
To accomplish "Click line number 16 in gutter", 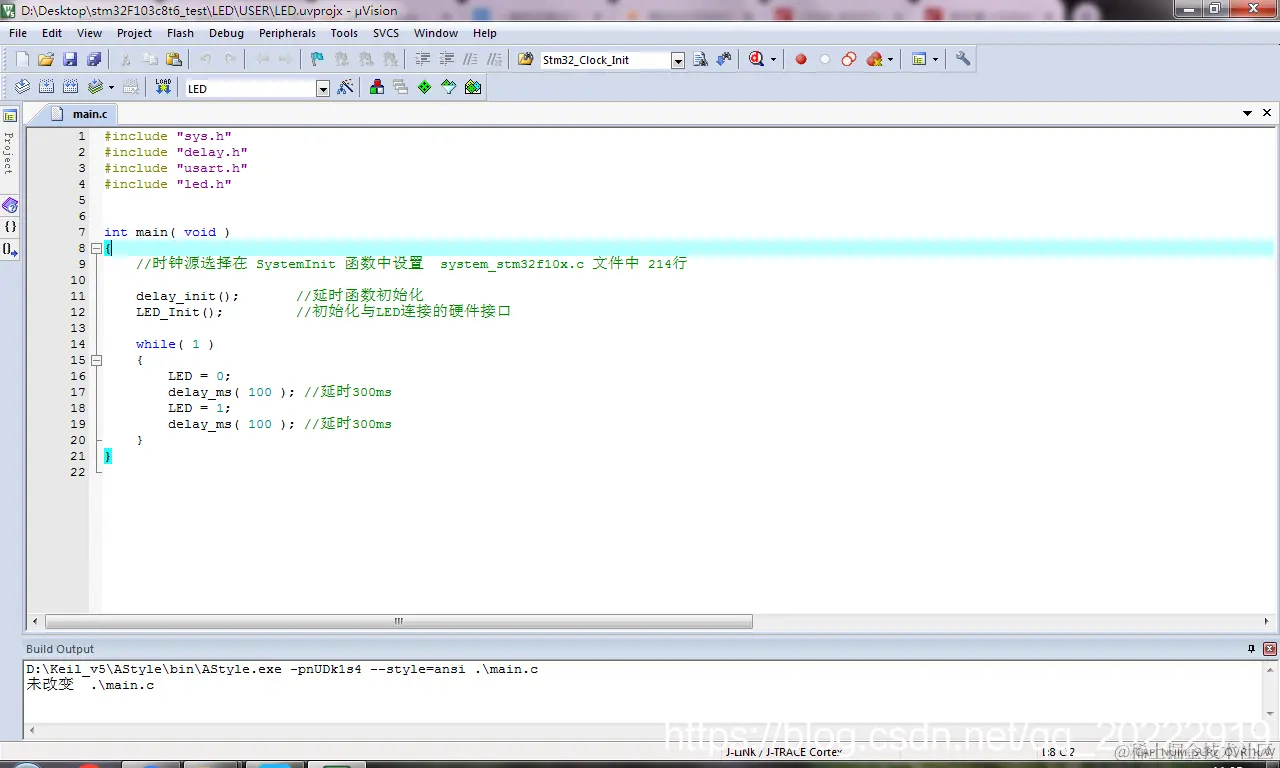I will (78, 376).
